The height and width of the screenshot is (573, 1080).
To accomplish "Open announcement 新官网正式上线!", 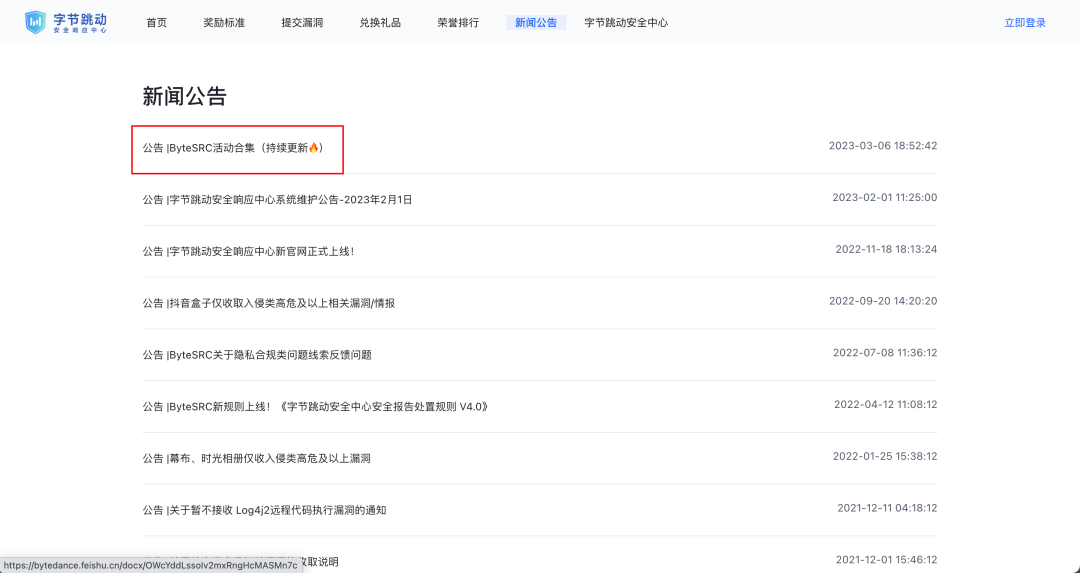I will click(x=249, y=251).
